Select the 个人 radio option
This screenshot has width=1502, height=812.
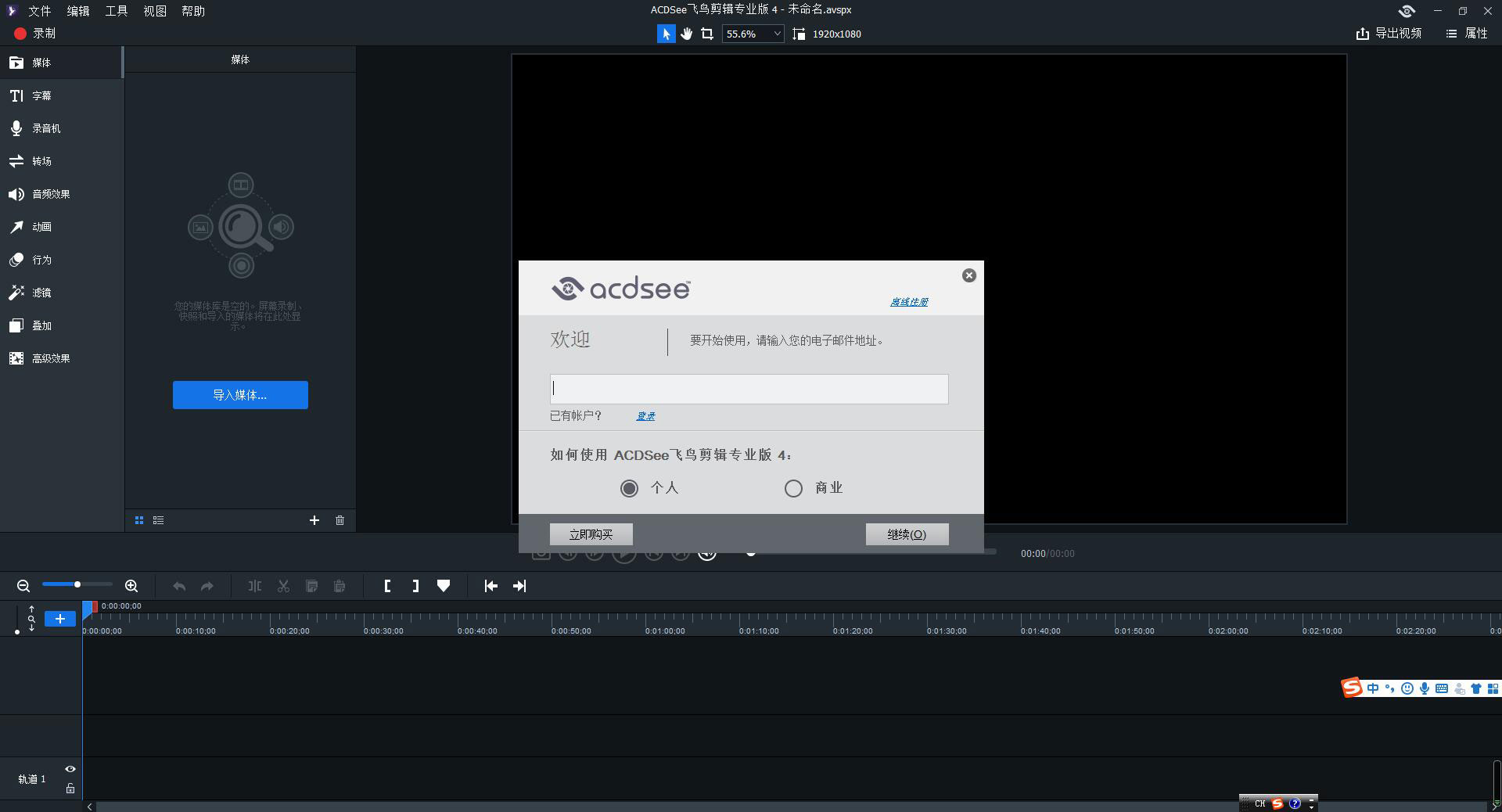pos(629,488)
